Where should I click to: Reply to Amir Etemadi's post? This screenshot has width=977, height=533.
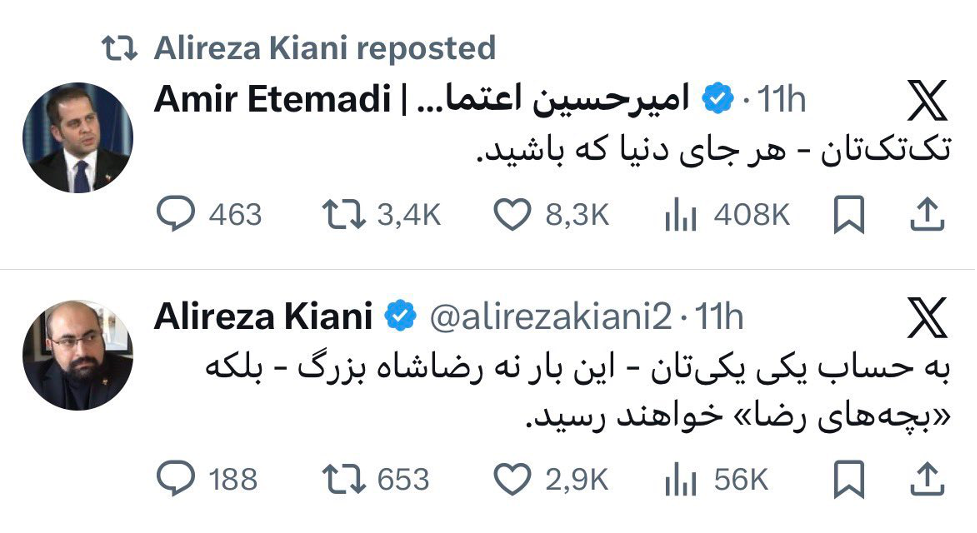coord(177,214)
